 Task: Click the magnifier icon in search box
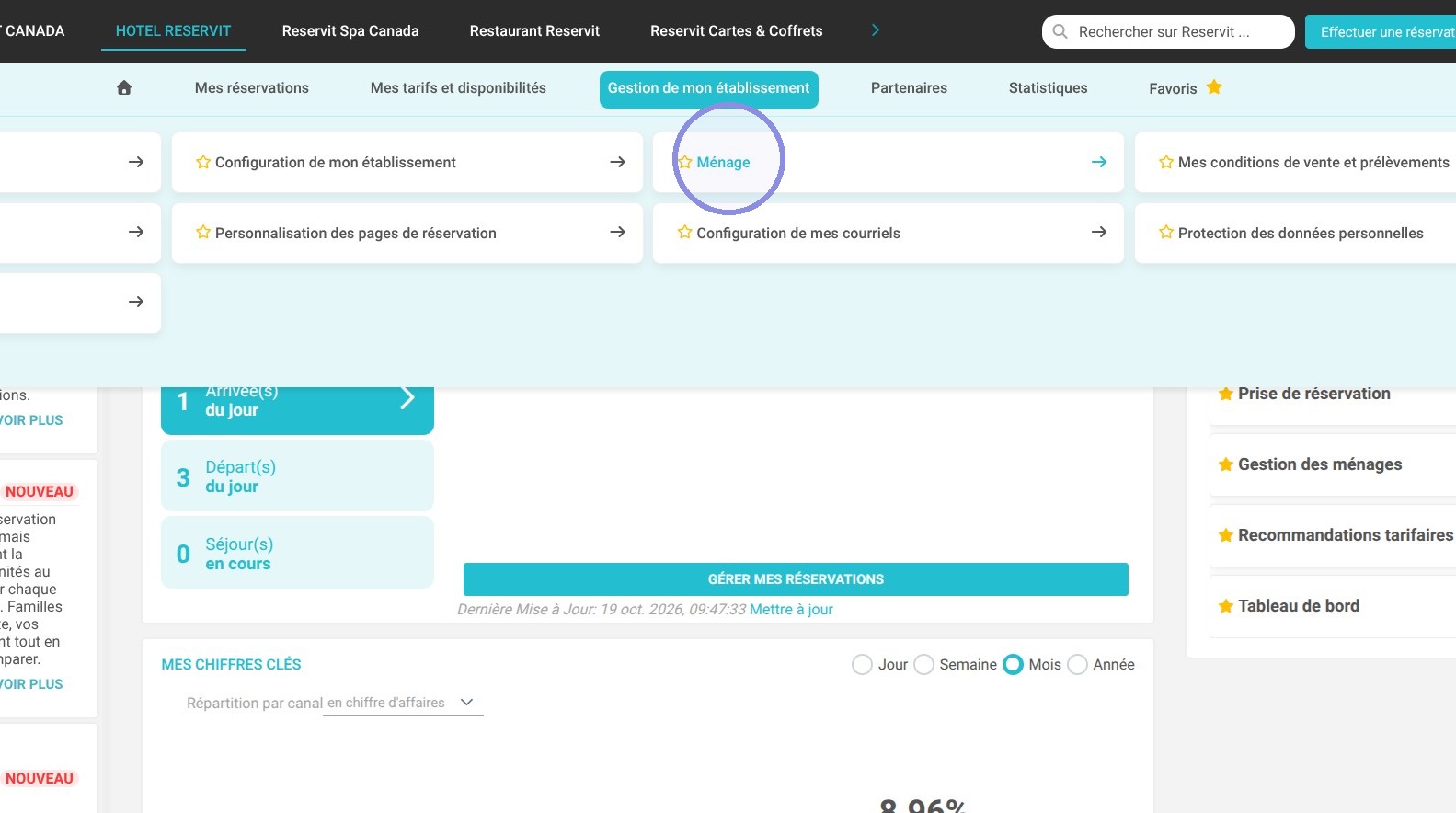pos(1060,31)
